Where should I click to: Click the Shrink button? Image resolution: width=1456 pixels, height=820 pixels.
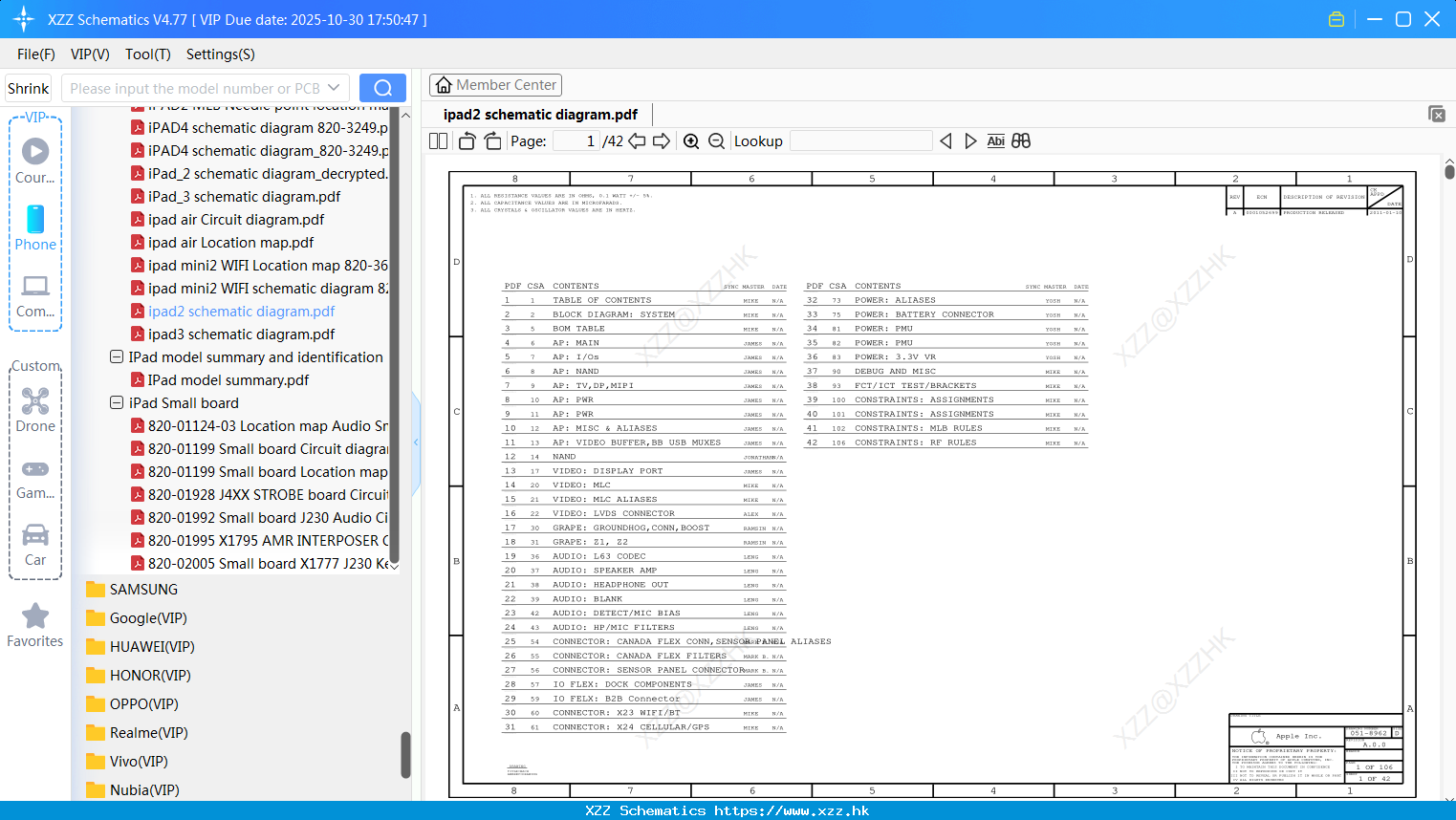(x=28, y=88)
